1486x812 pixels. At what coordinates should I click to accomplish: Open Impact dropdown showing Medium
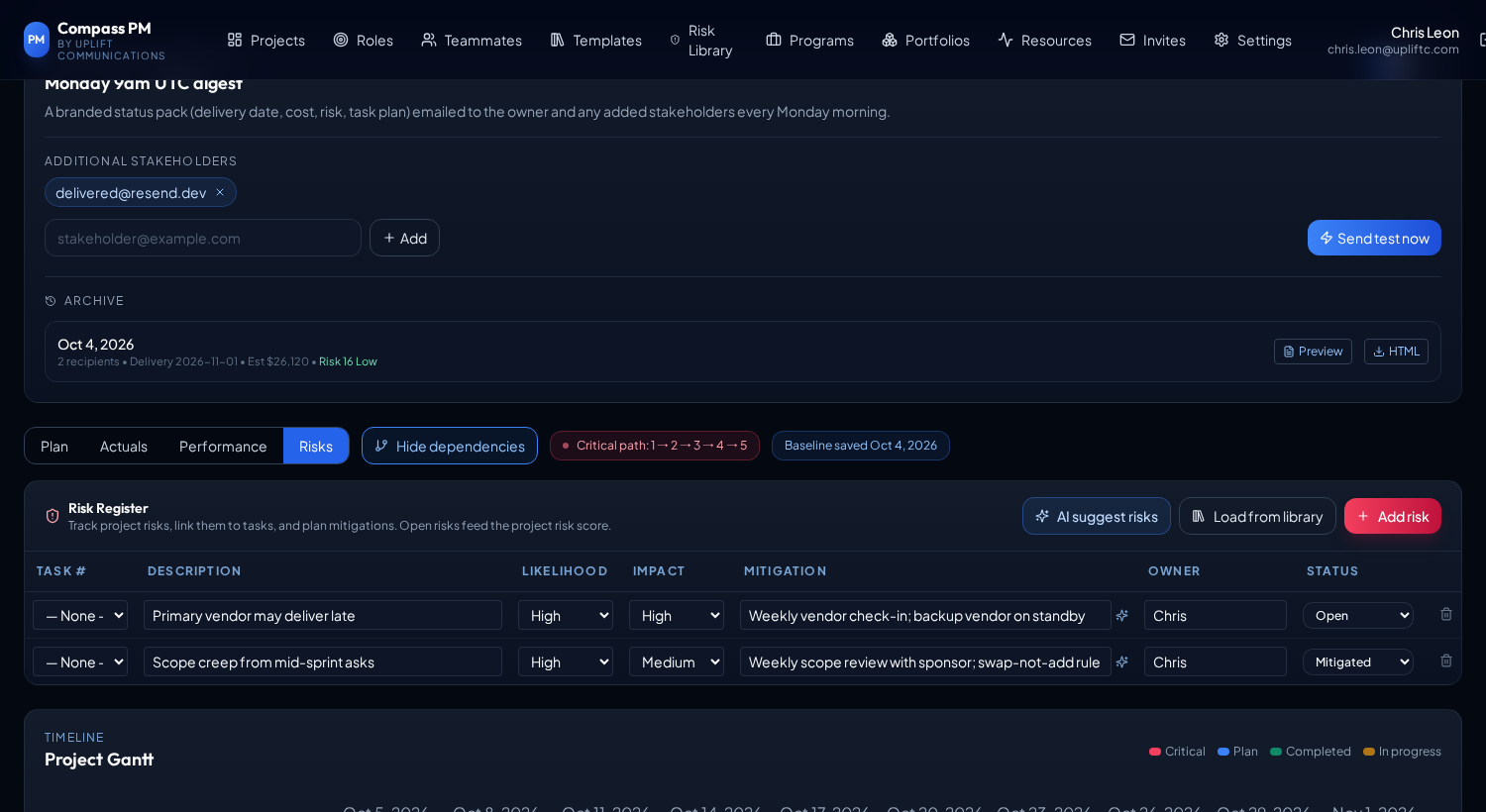click(677, 661)
